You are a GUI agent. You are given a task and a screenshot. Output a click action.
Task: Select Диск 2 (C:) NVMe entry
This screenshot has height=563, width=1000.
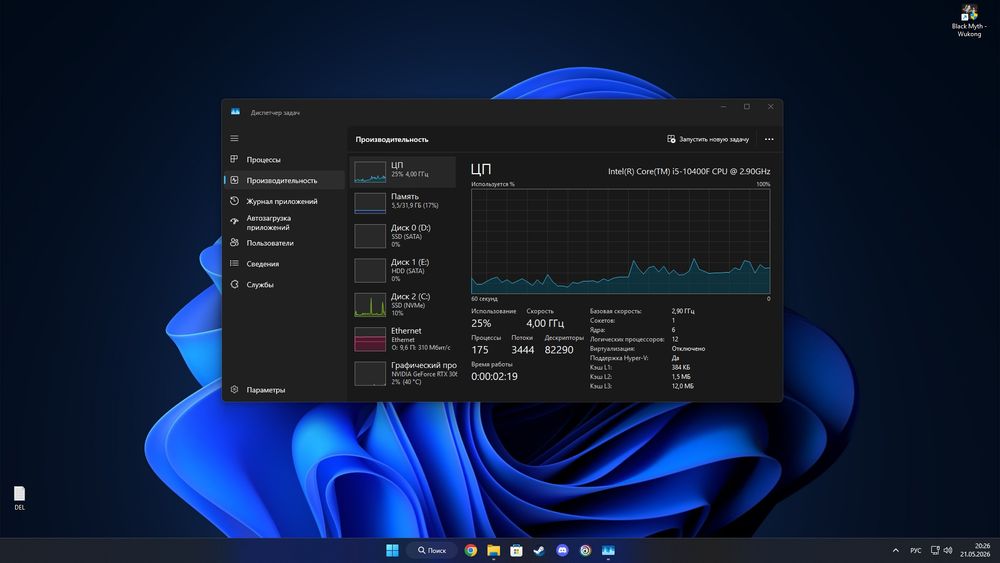pos(402,305)
